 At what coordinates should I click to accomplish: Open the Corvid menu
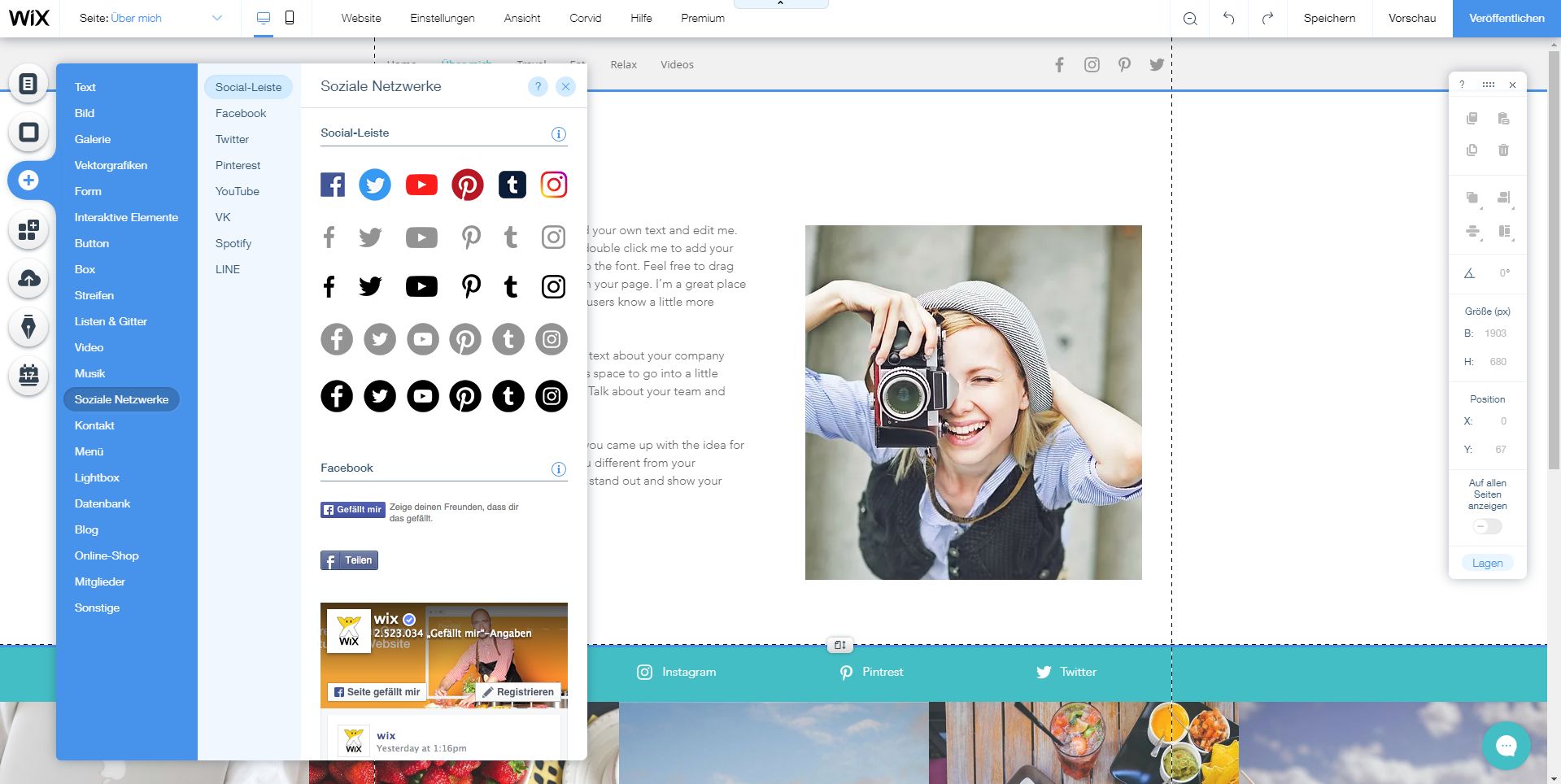coord(586,18)
